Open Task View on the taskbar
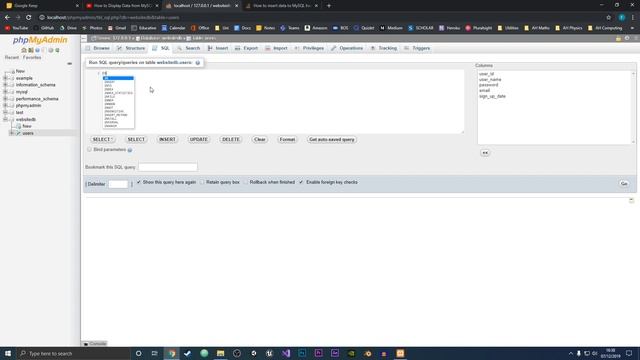This screenshot has width=640, height=360. 155,353
